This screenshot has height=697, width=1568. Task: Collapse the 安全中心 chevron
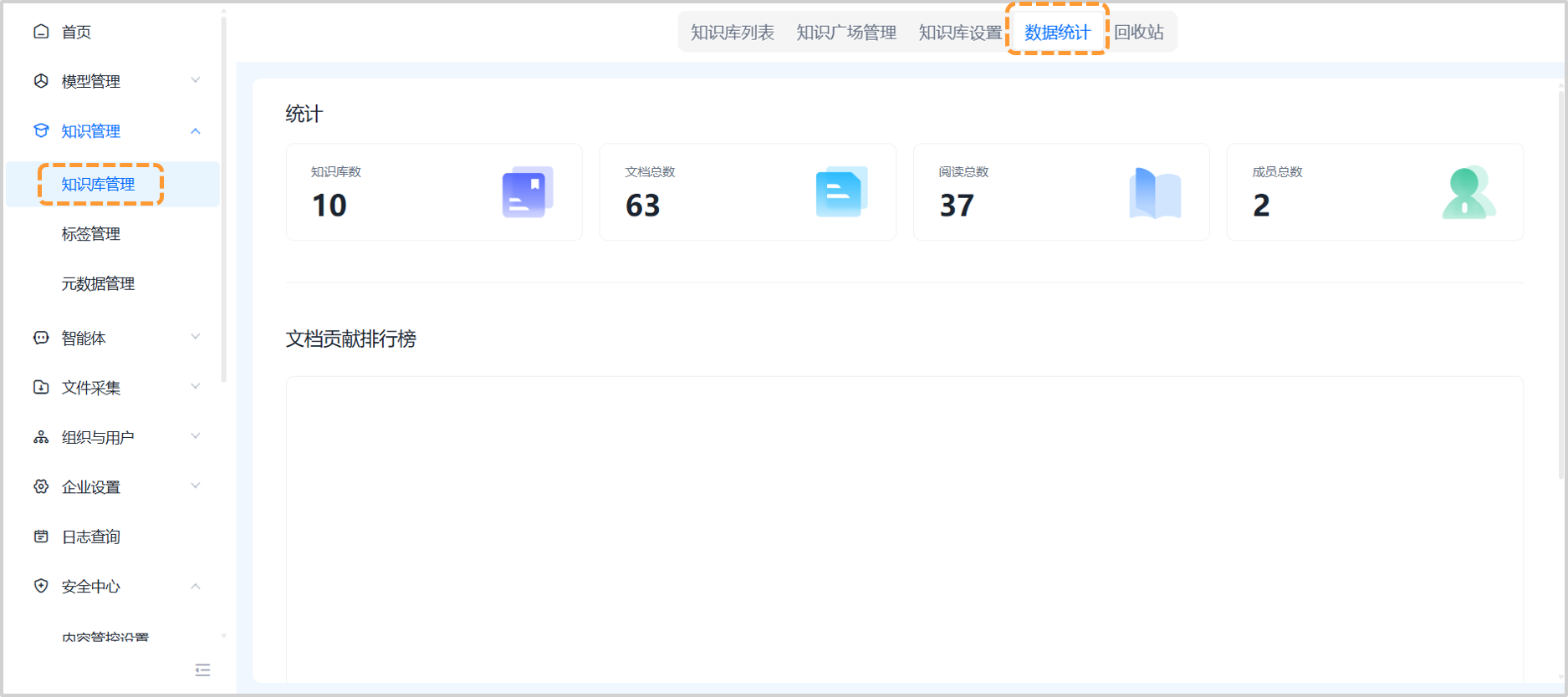196,586
